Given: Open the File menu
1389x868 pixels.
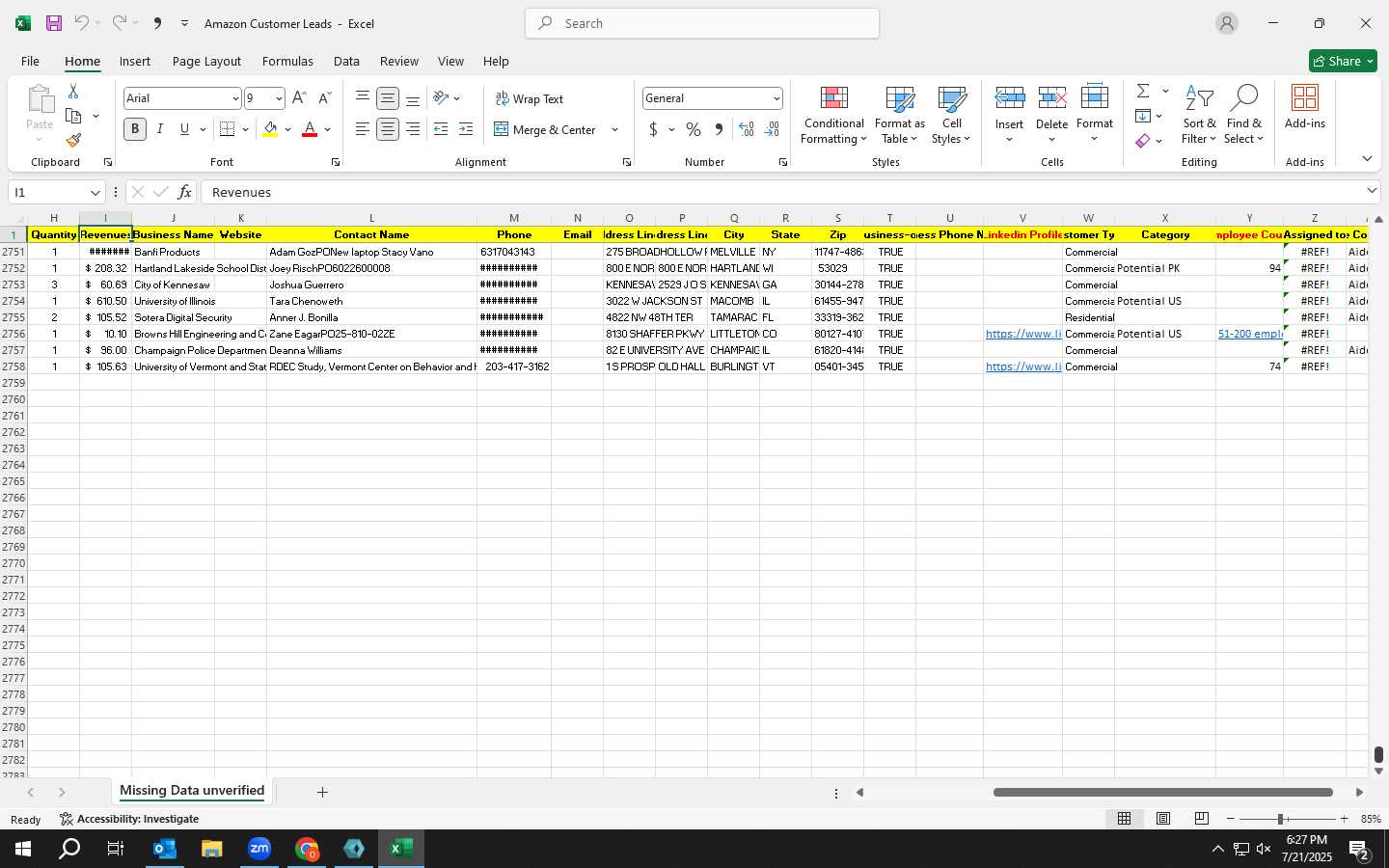Looking at the screenshot, I should click(x=30, y=61).
